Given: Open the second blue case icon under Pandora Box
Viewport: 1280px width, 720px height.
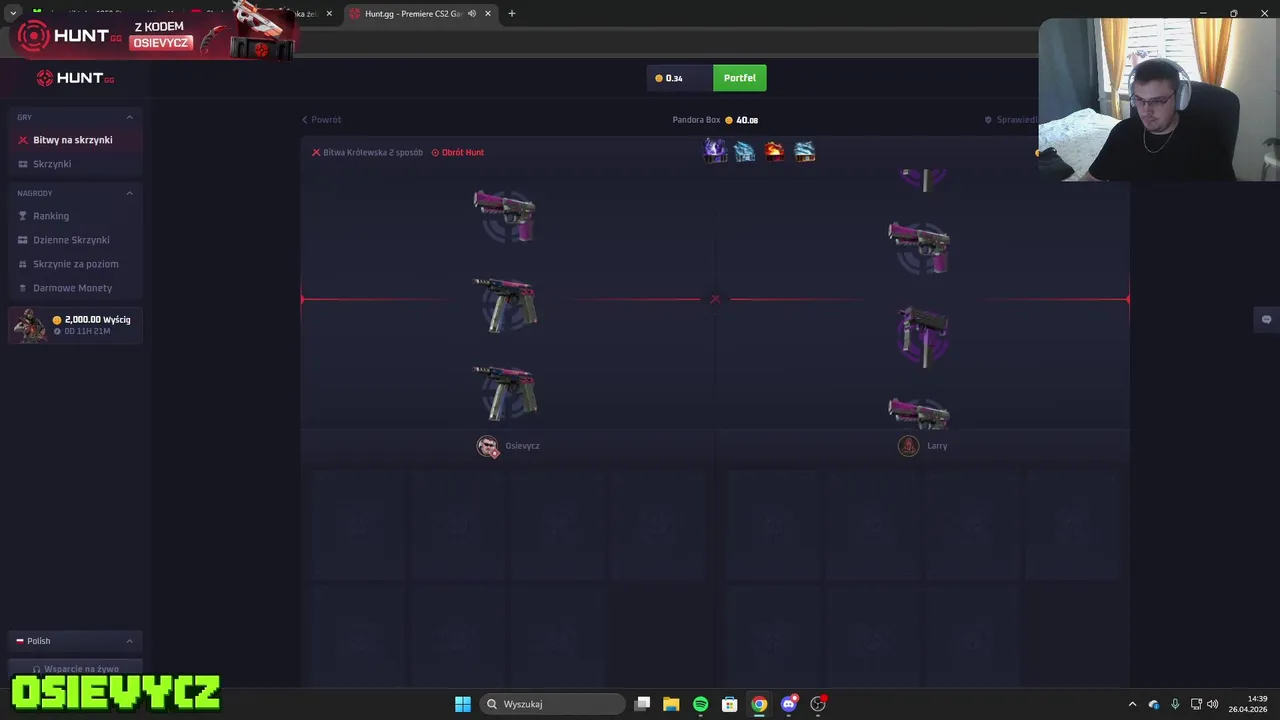Looking at the screenshot, I should pyautogui.click(x=745, y=151).
